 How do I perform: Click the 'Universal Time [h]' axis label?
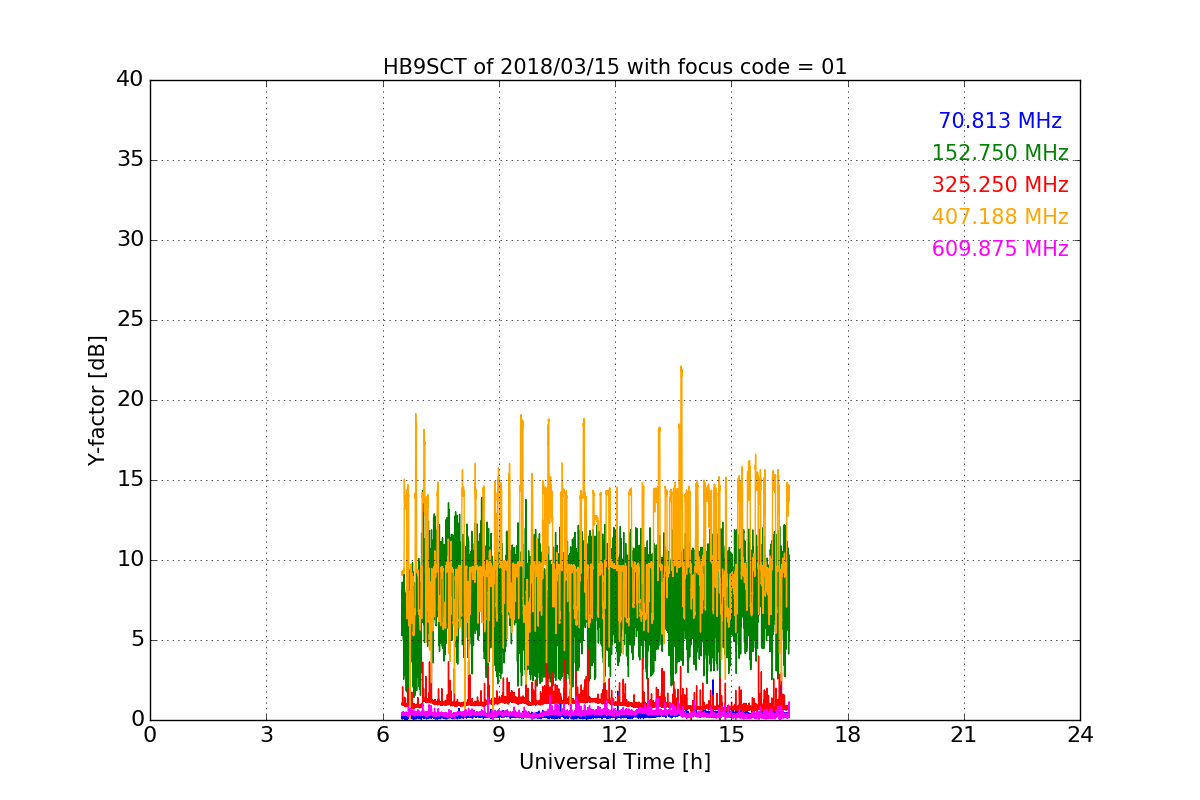click(615, 762)
